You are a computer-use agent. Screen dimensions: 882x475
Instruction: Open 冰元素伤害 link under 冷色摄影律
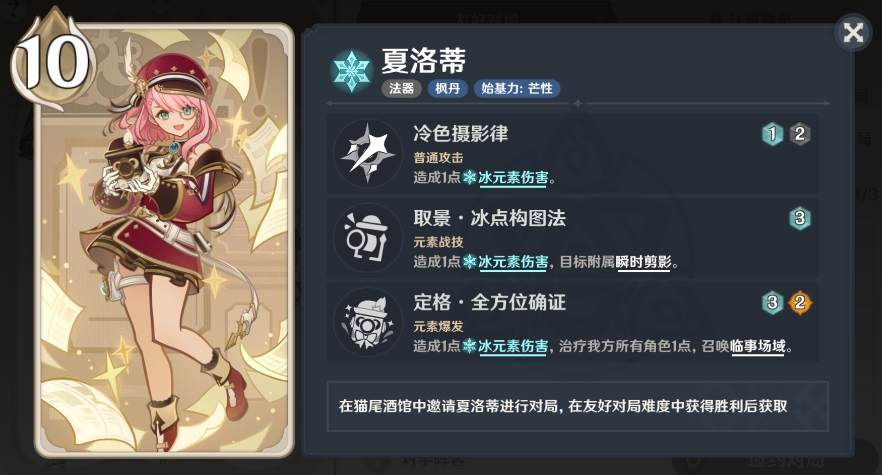(513, 178)
